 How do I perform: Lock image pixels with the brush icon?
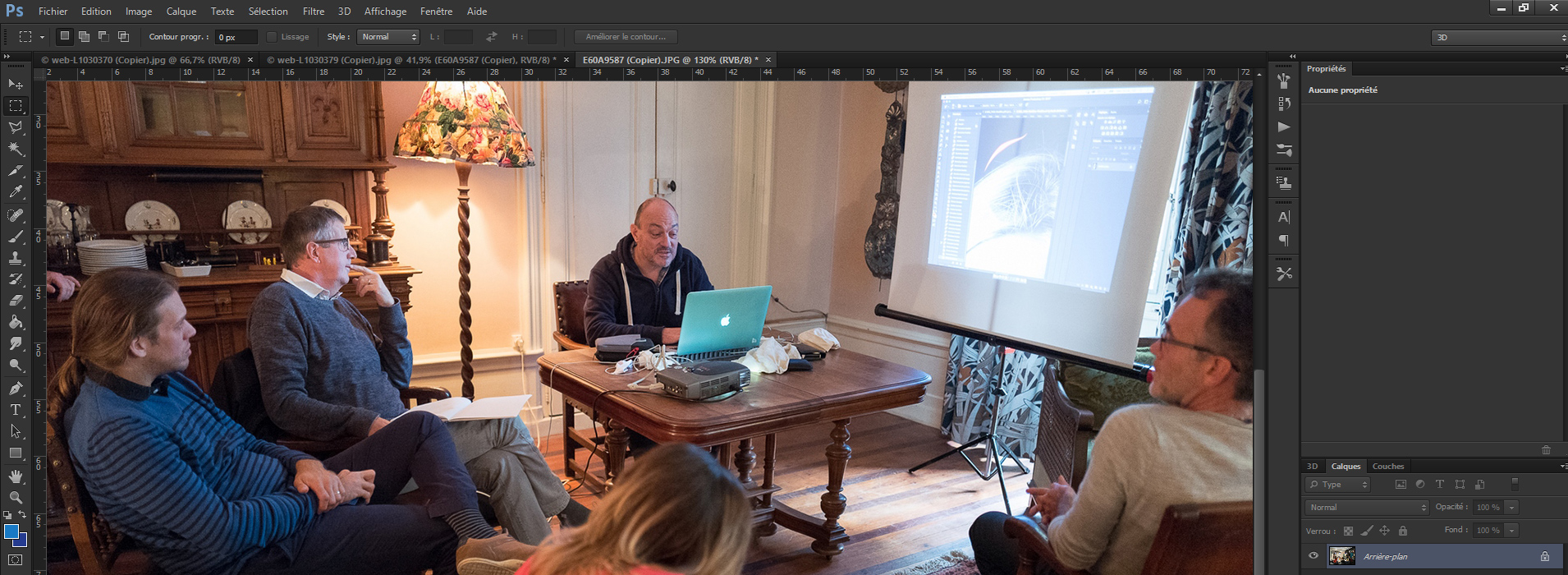coord(1366,531)
